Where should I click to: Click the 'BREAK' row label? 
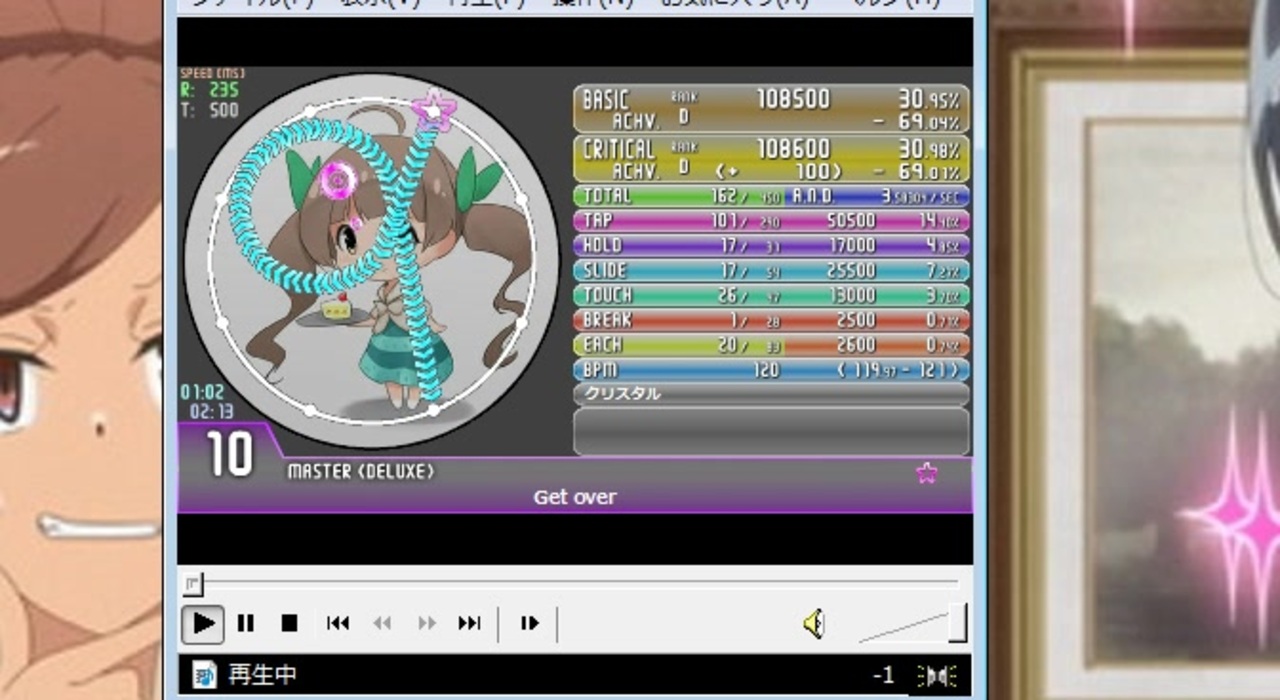[x=607, y=320]
